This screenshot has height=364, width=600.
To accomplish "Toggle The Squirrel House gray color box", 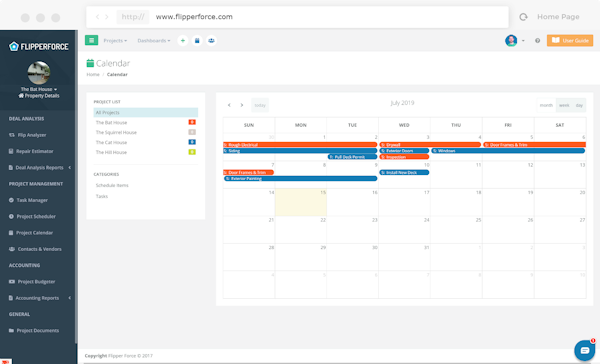I will (192, 132).
